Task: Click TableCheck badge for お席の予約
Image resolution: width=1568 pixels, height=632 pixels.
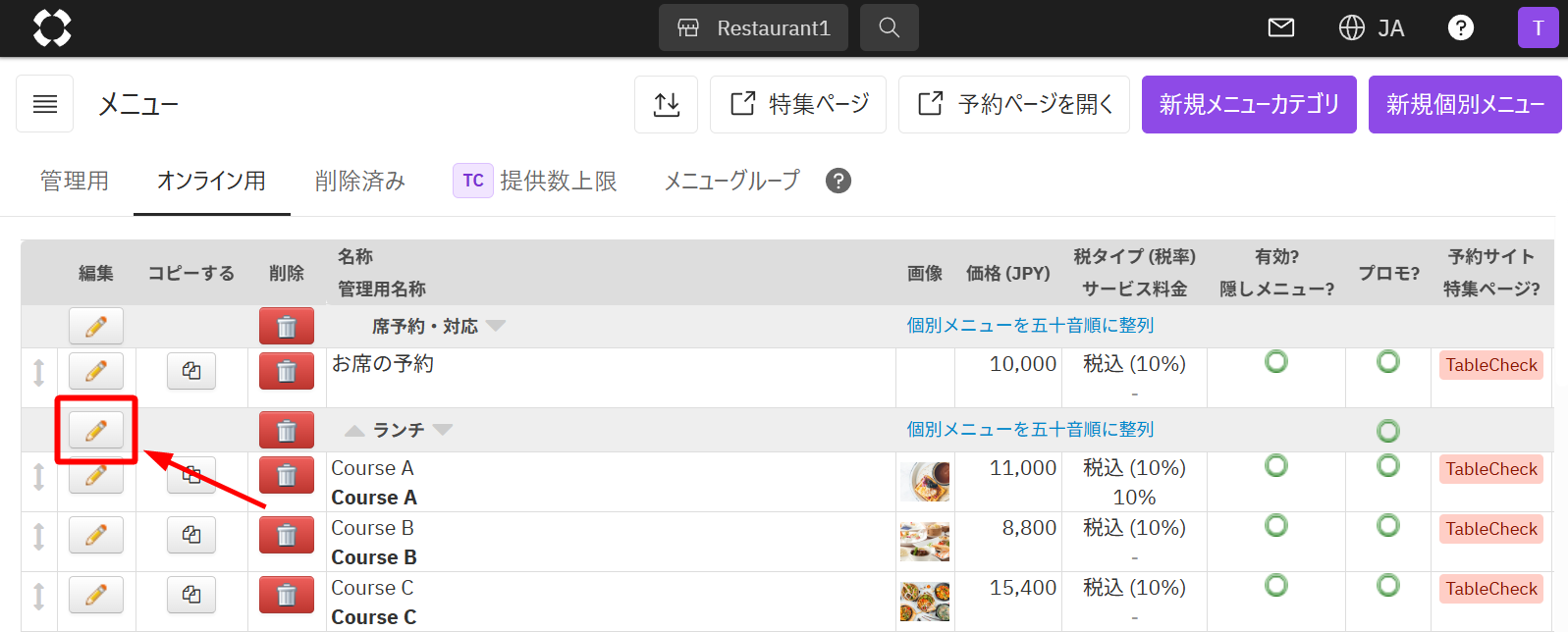Action: pos(1491,365)
